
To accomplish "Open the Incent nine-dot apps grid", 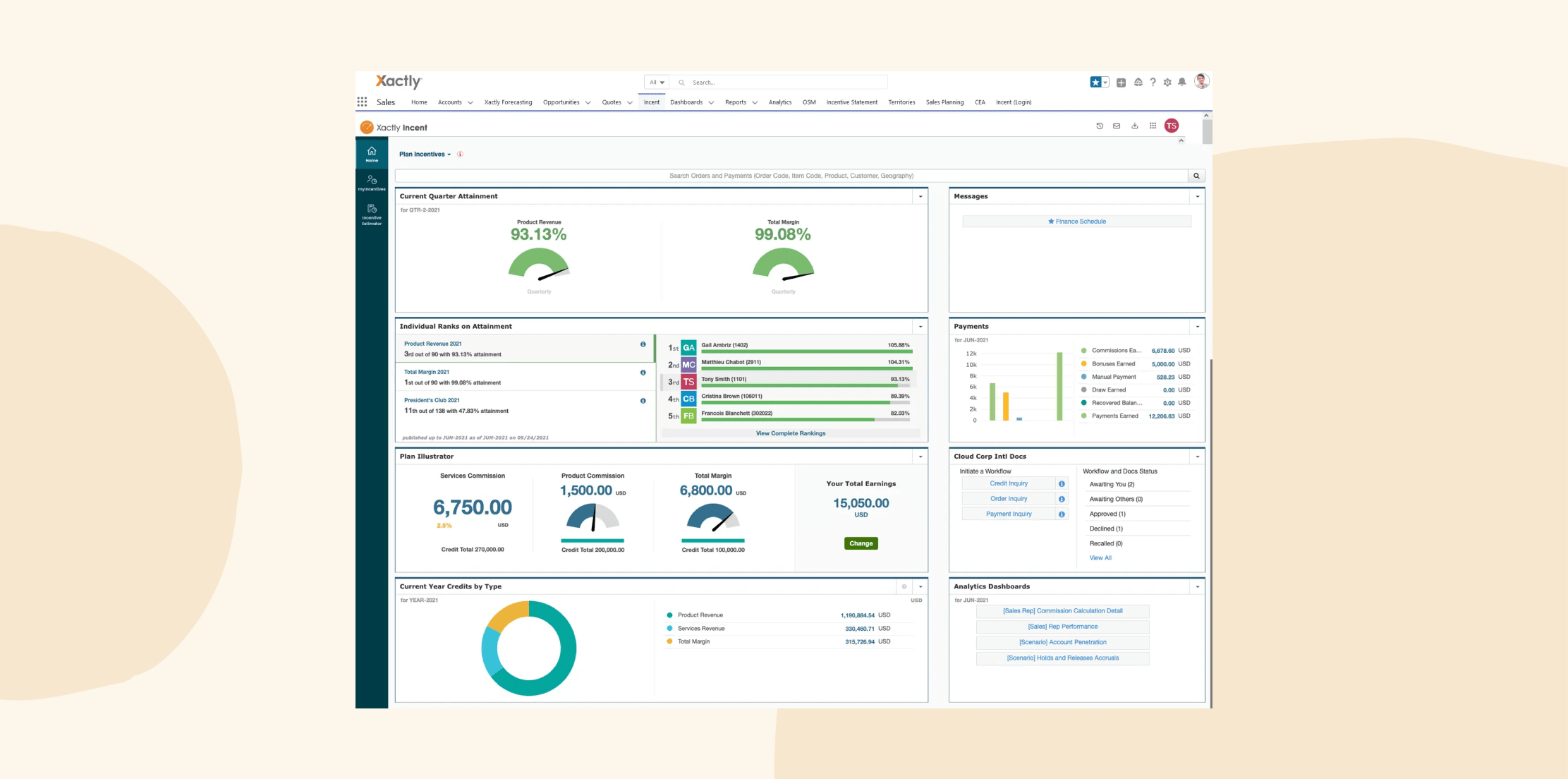I will [x=1153, y=126].
